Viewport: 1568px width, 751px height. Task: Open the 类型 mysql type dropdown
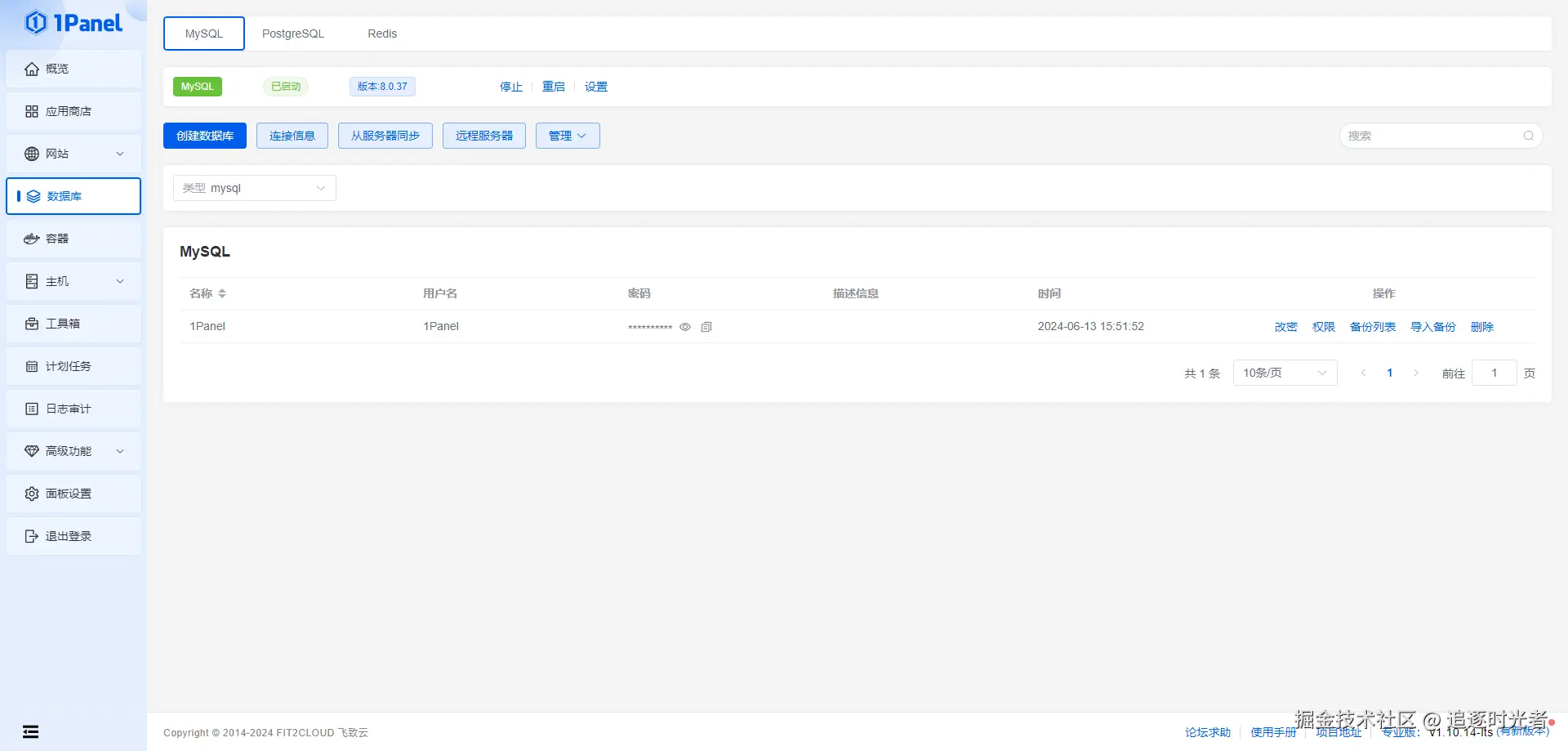255,188
